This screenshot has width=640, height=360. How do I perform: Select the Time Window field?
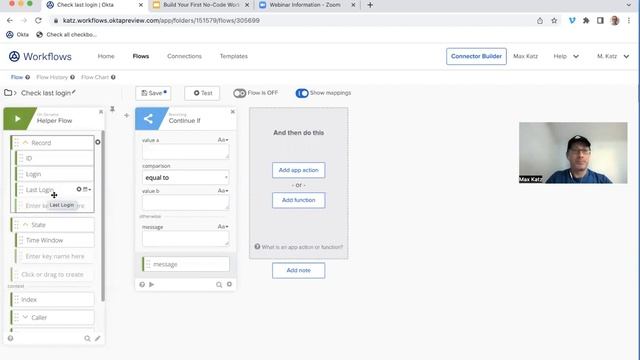click(x=55, y=240)
